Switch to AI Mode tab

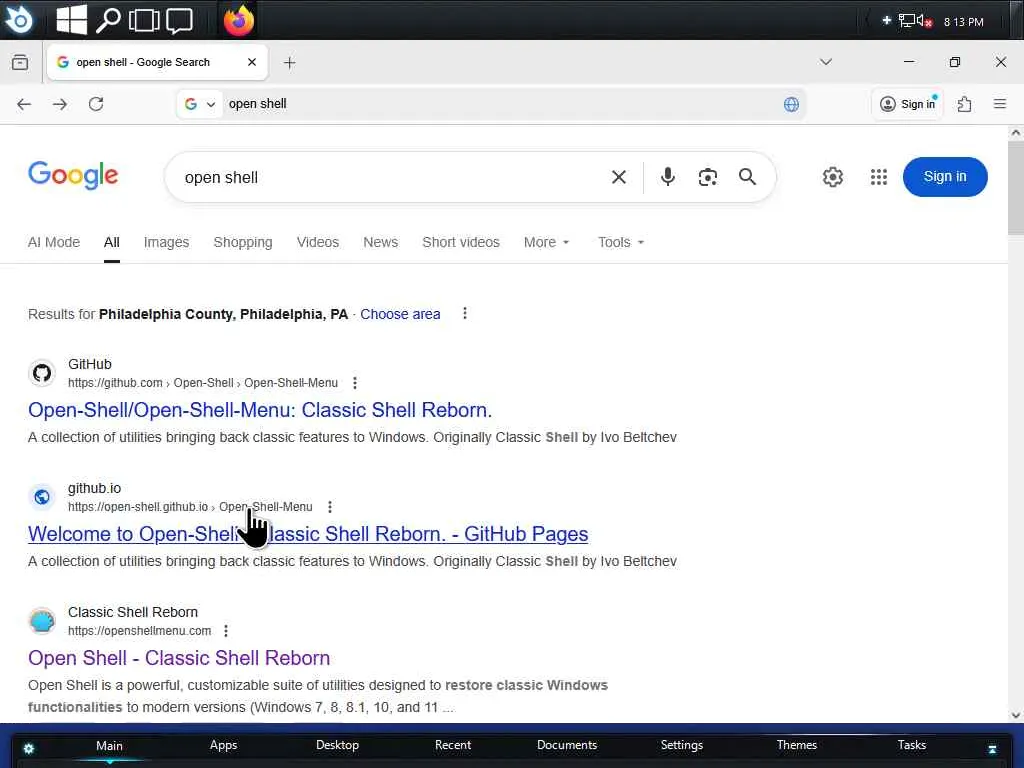click(x=54, y=242)
